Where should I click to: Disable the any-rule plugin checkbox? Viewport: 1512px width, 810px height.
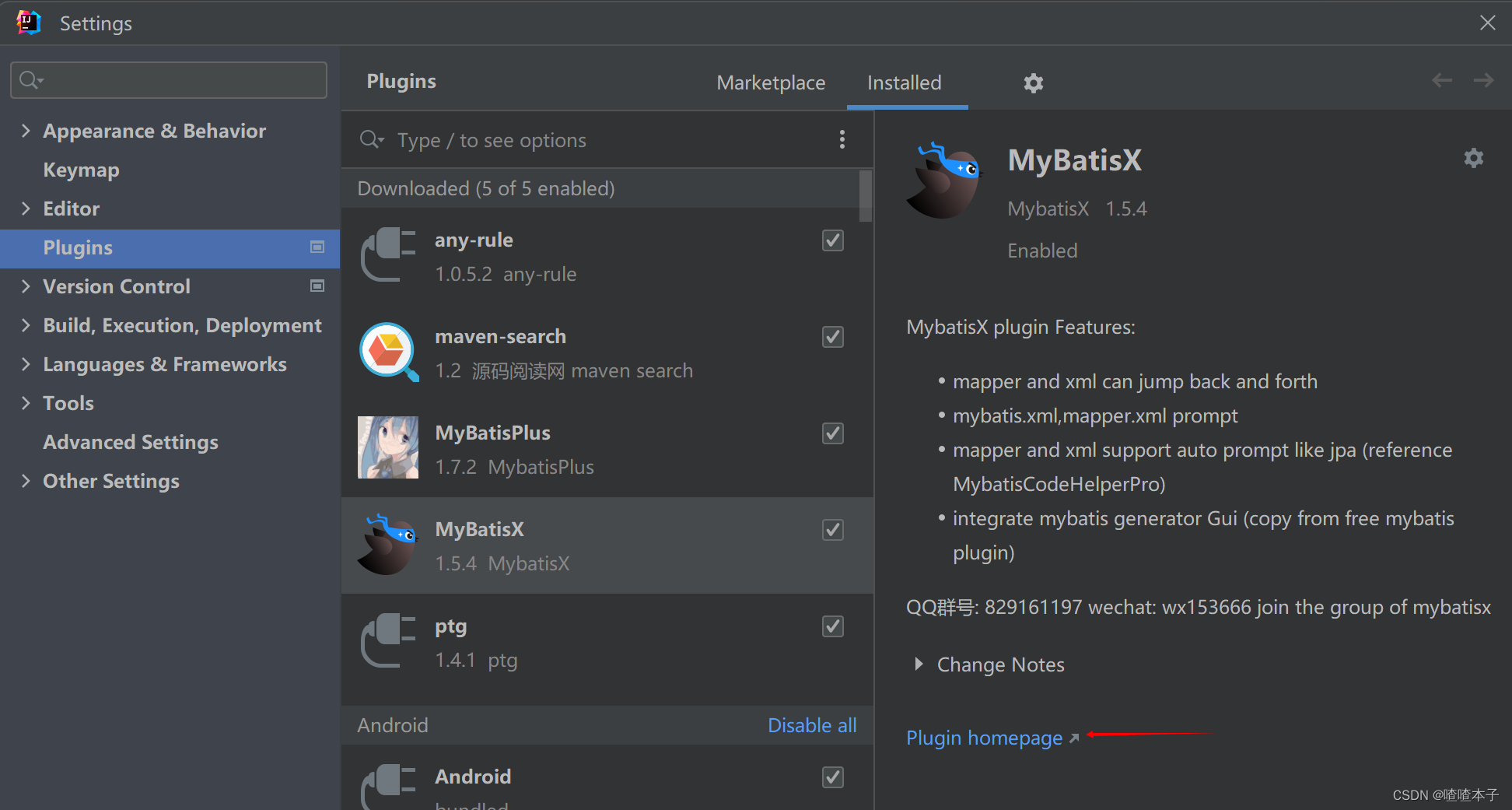point(831,240)
